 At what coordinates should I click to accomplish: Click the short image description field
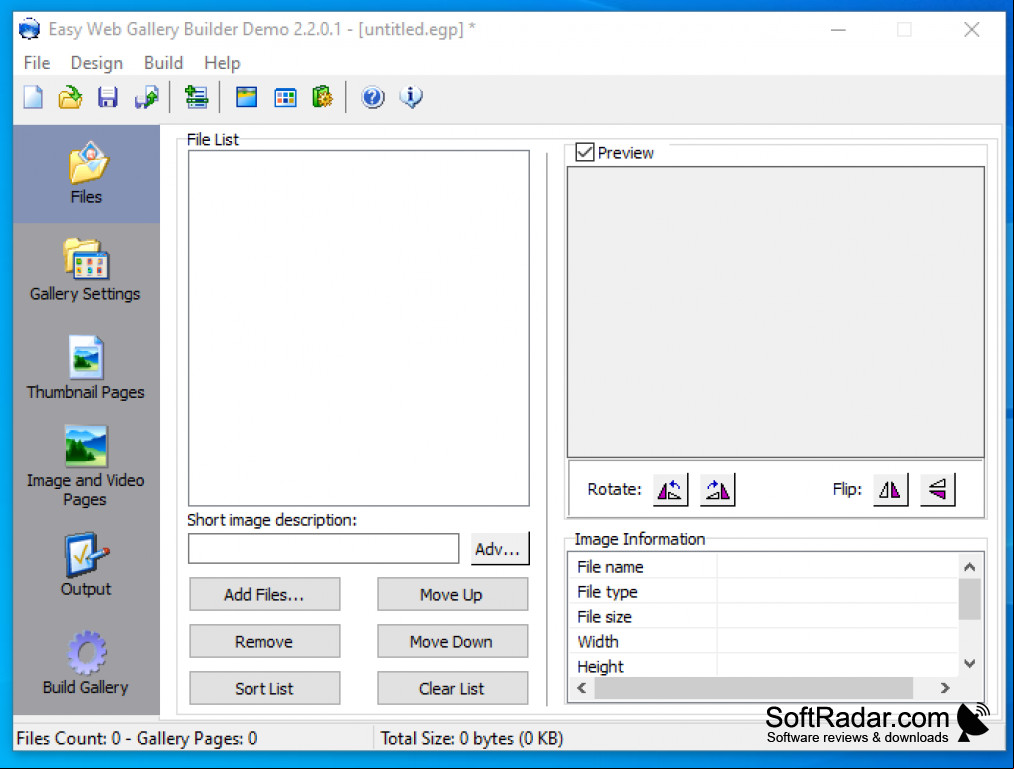click(323, 549)
